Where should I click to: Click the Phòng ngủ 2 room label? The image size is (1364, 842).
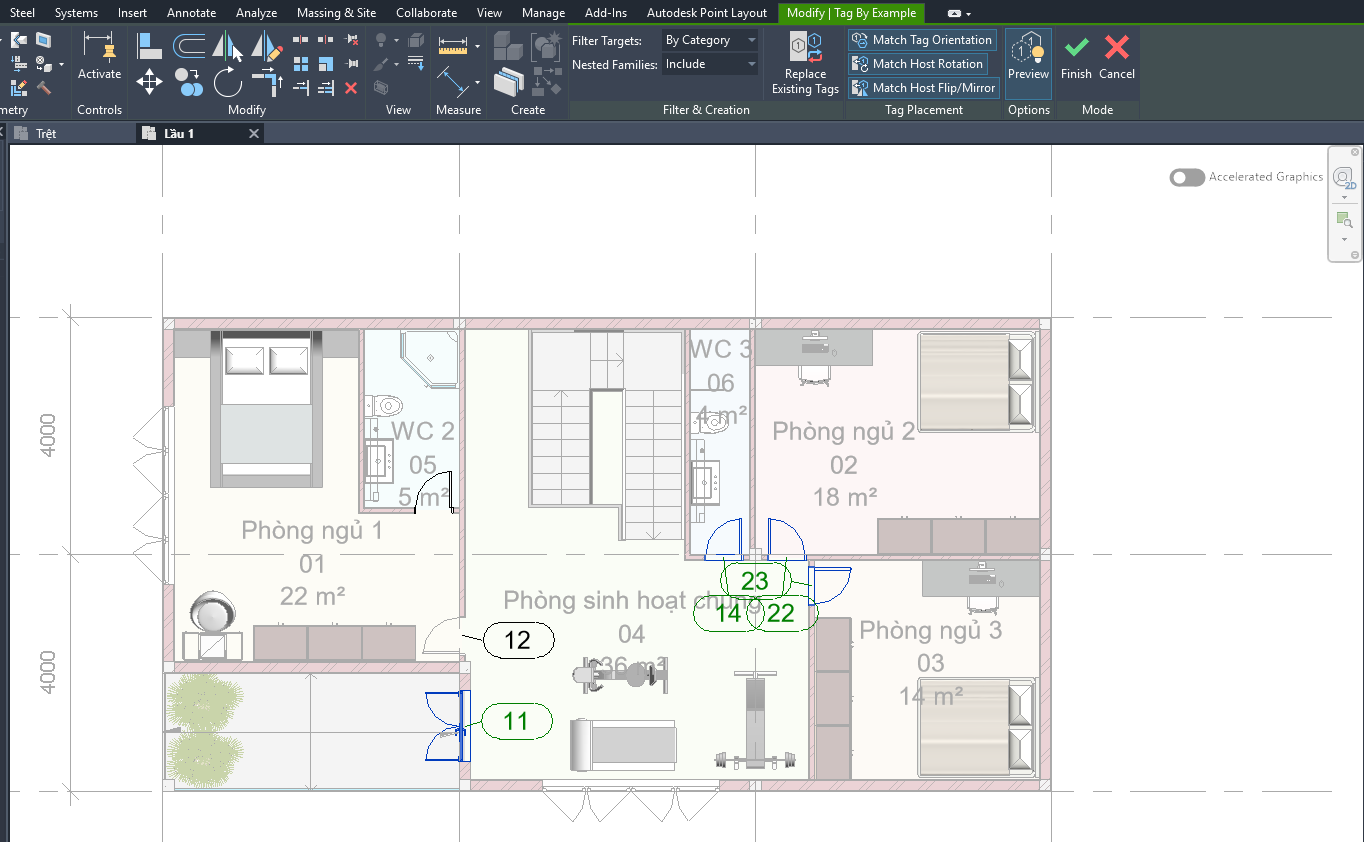(844, 431)
